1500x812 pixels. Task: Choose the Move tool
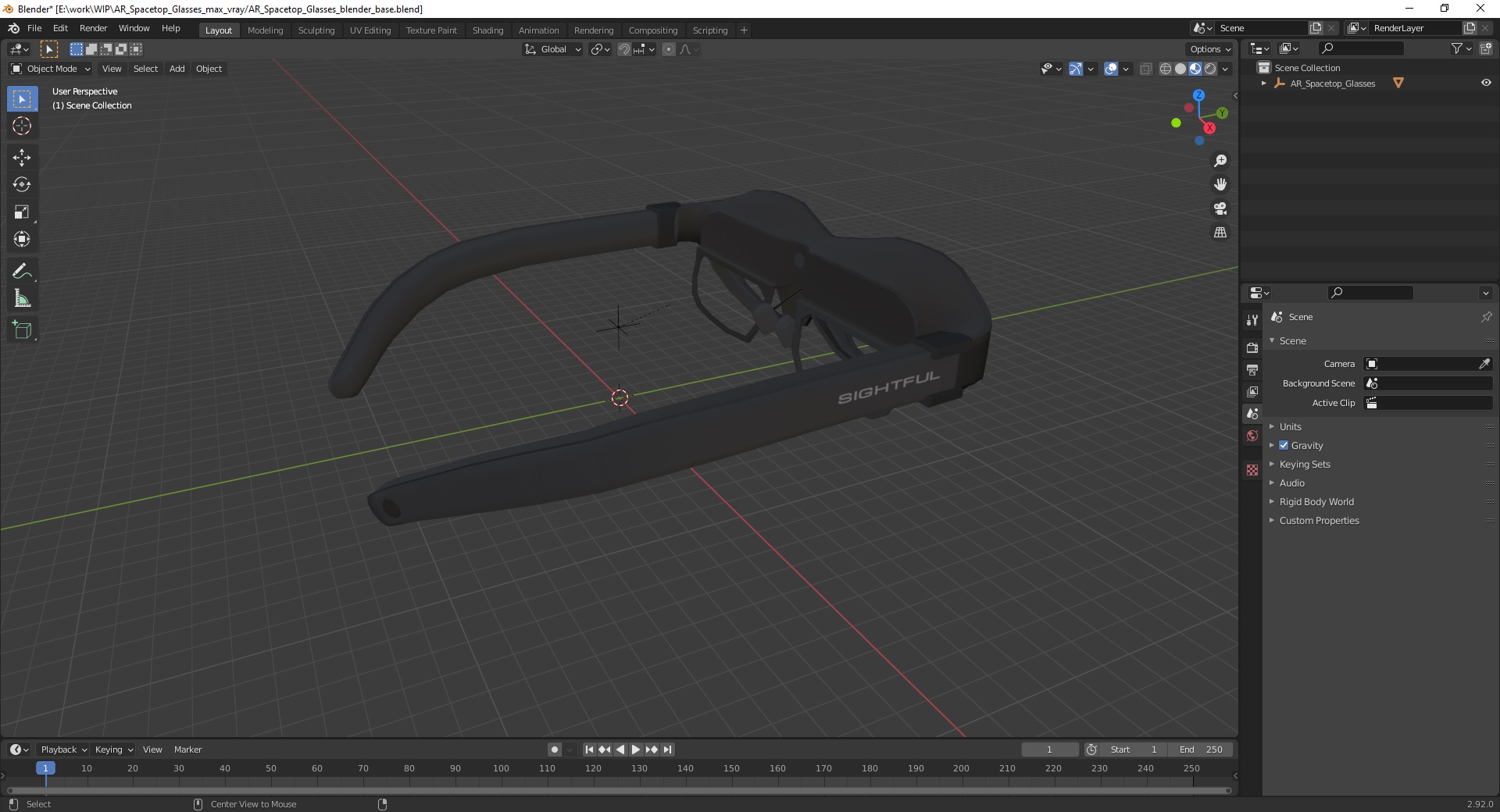(x=22, y=158)
